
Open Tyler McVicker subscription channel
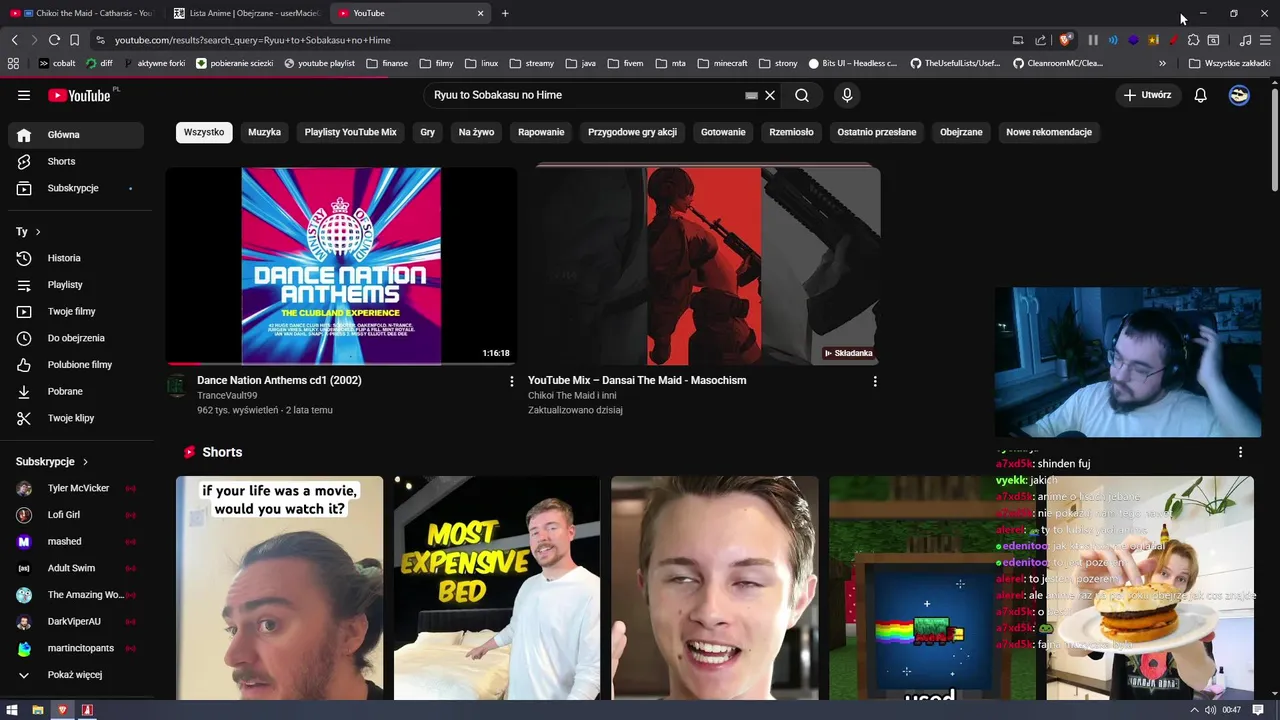(76, 488)
